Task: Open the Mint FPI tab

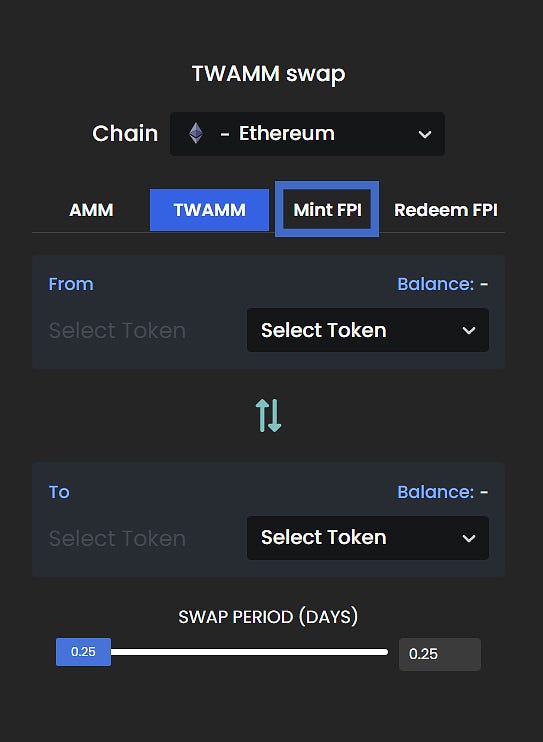Action: (x=327, y=209)
